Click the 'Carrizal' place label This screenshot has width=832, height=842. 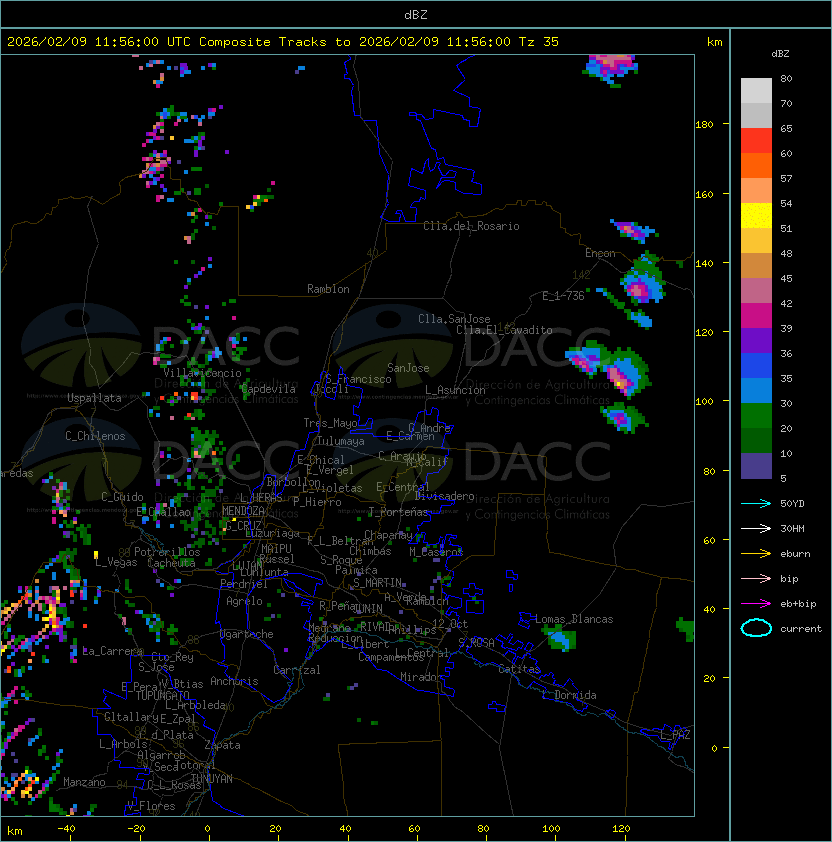297,670
